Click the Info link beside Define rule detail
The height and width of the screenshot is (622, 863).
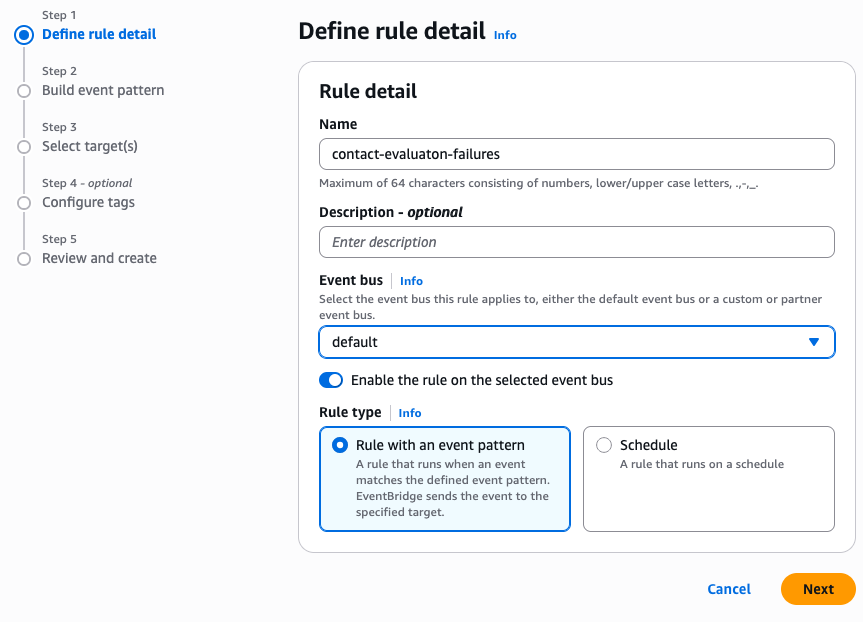[505, 35]
